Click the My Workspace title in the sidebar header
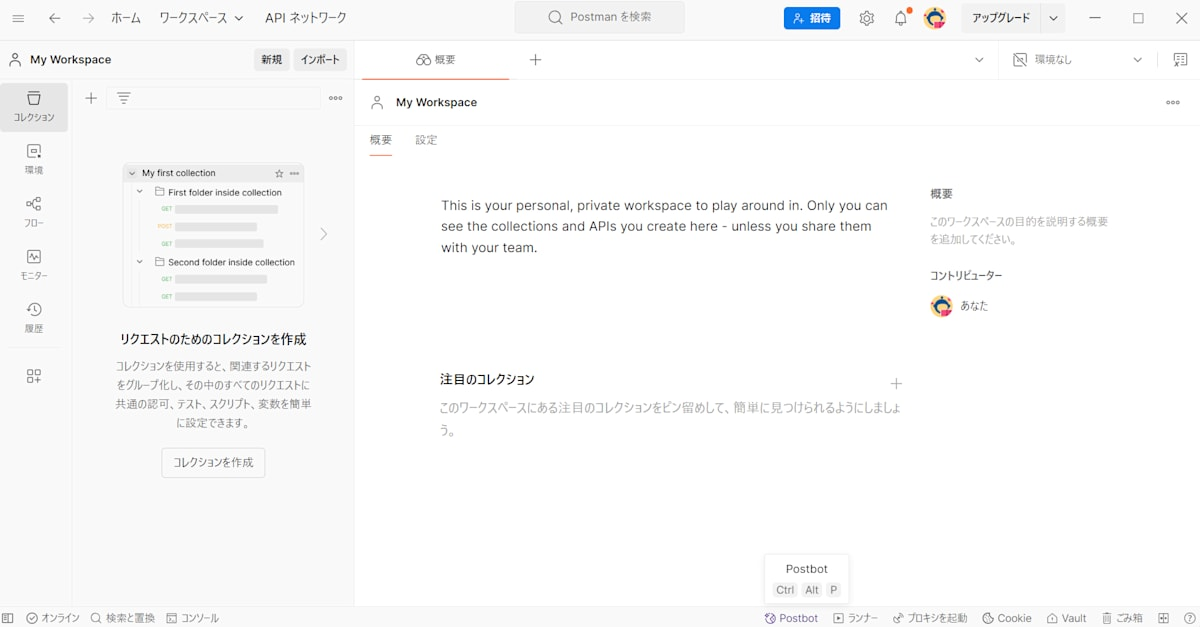 [x=70, y=60]
